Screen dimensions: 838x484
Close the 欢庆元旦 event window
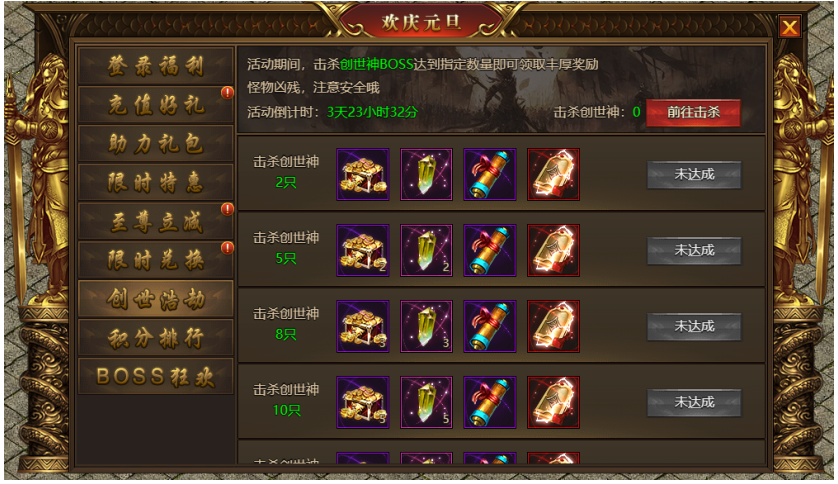click(789, 27)
